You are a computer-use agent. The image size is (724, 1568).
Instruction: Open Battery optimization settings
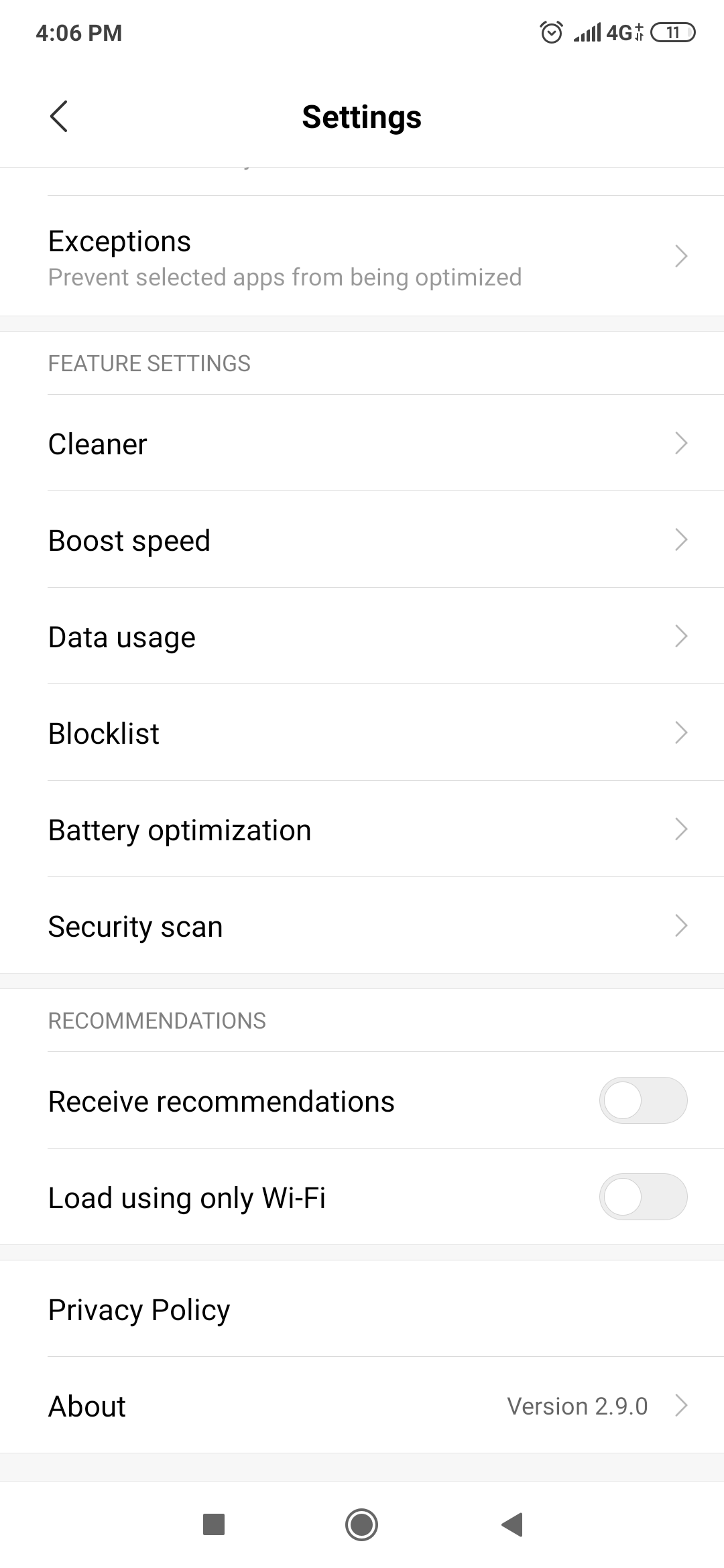(362, 829)
